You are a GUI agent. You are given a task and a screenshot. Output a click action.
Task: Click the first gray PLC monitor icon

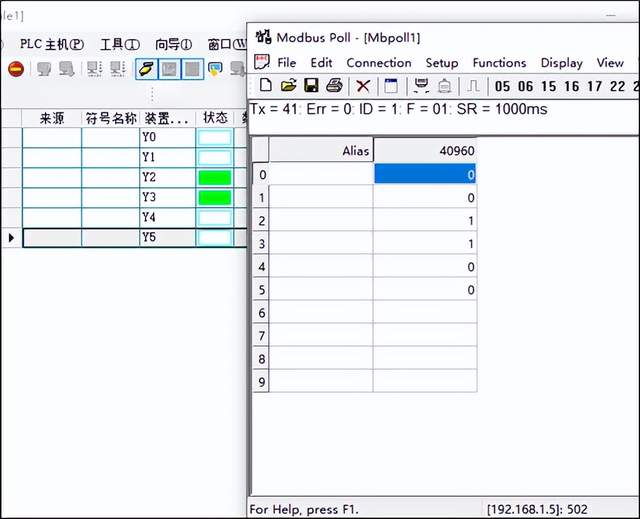click(x=44, y=69)
